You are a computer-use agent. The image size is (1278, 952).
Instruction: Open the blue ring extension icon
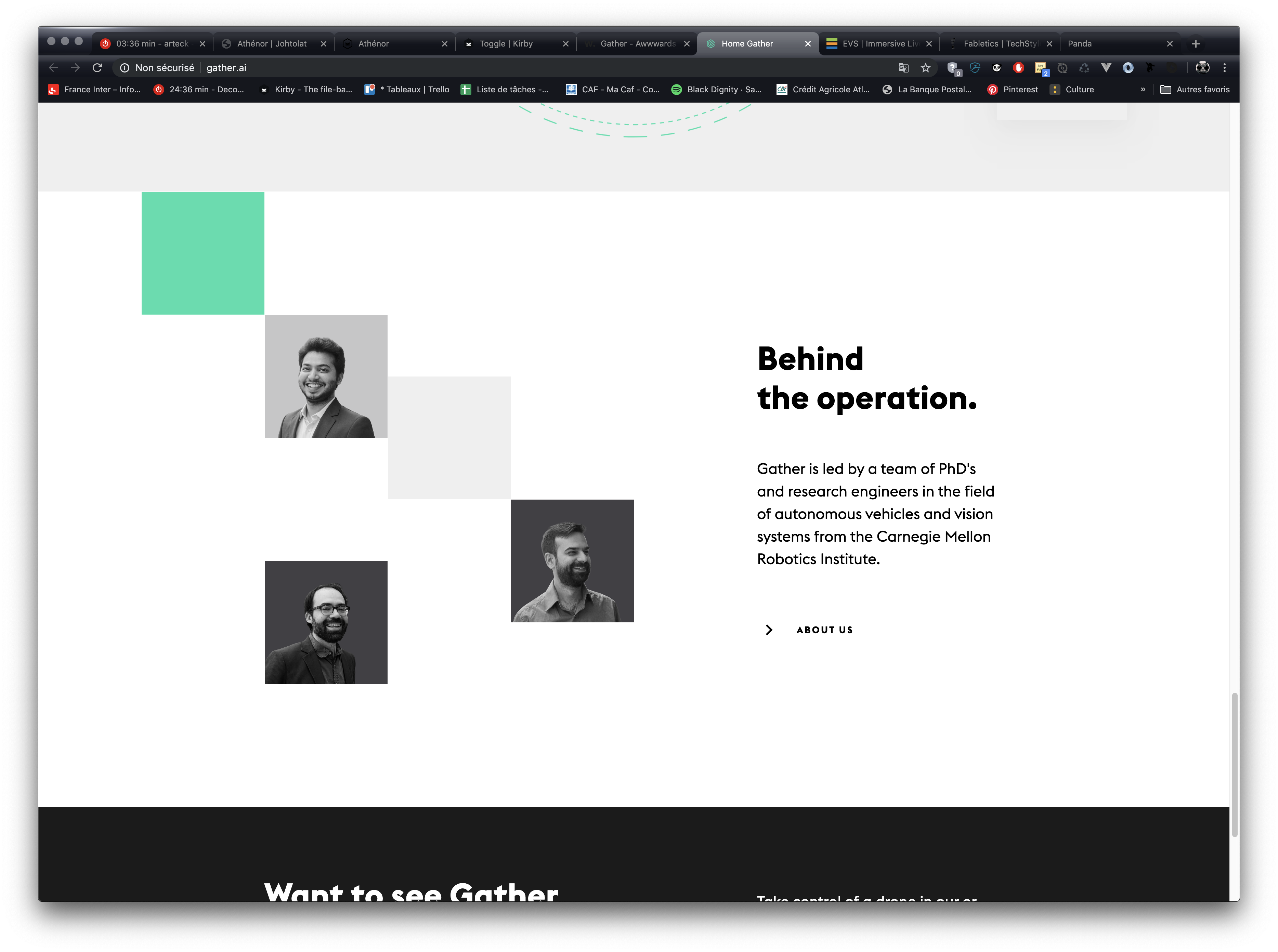(x=1128, y=68)
